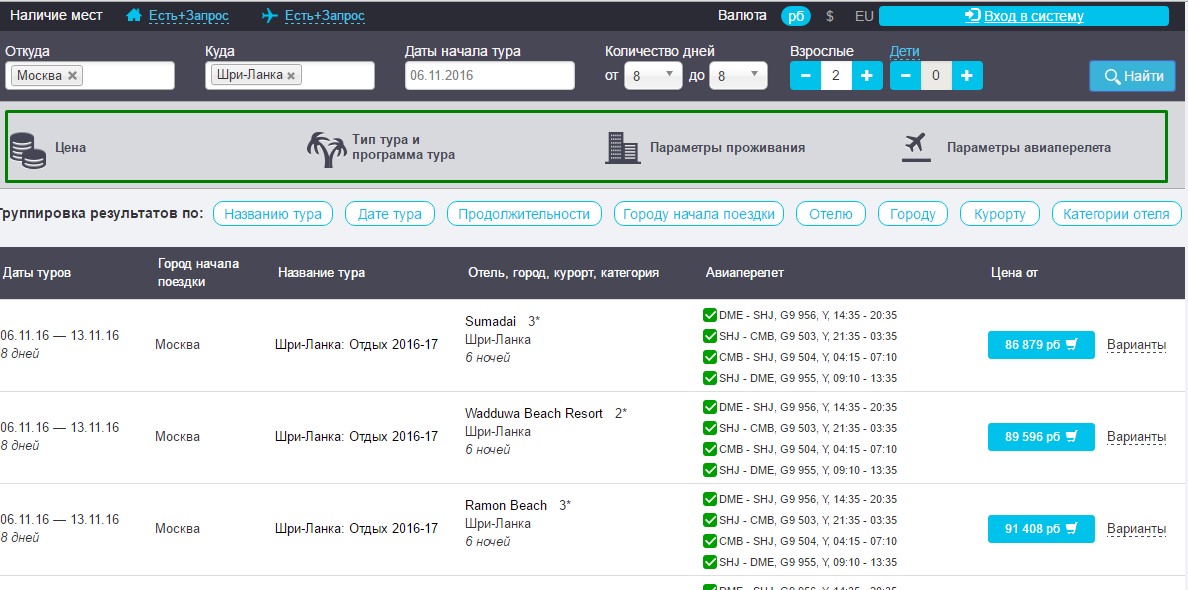Remove the Москва tag from Откуда

pyautogui.click(x=73, y=76)
